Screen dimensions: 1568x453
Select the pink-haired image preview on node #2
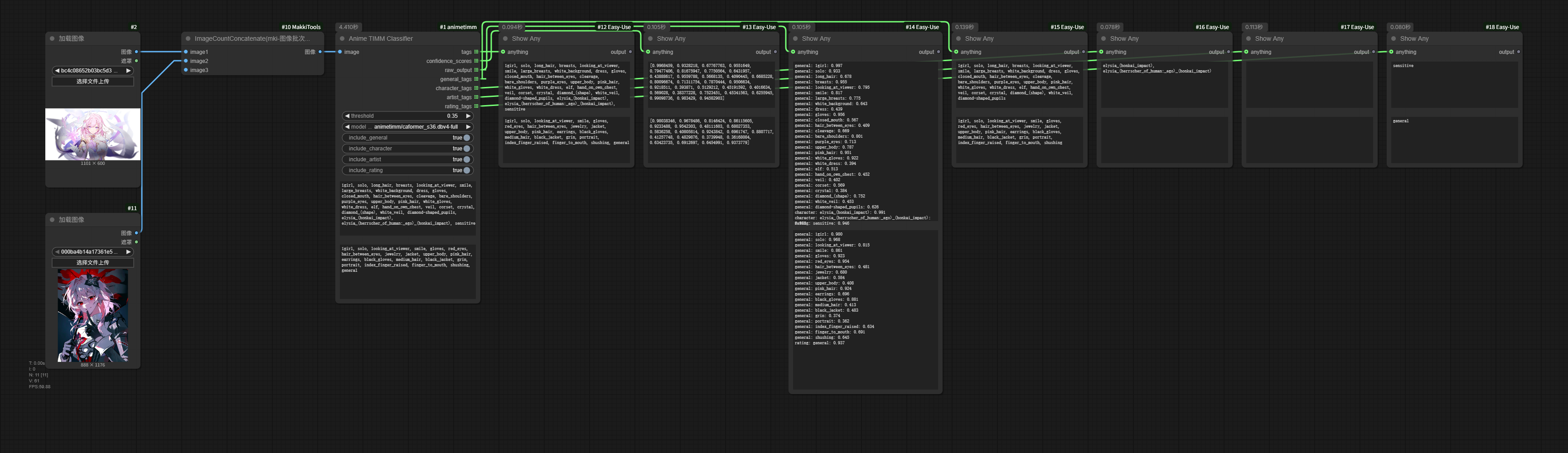click(92, 135)
